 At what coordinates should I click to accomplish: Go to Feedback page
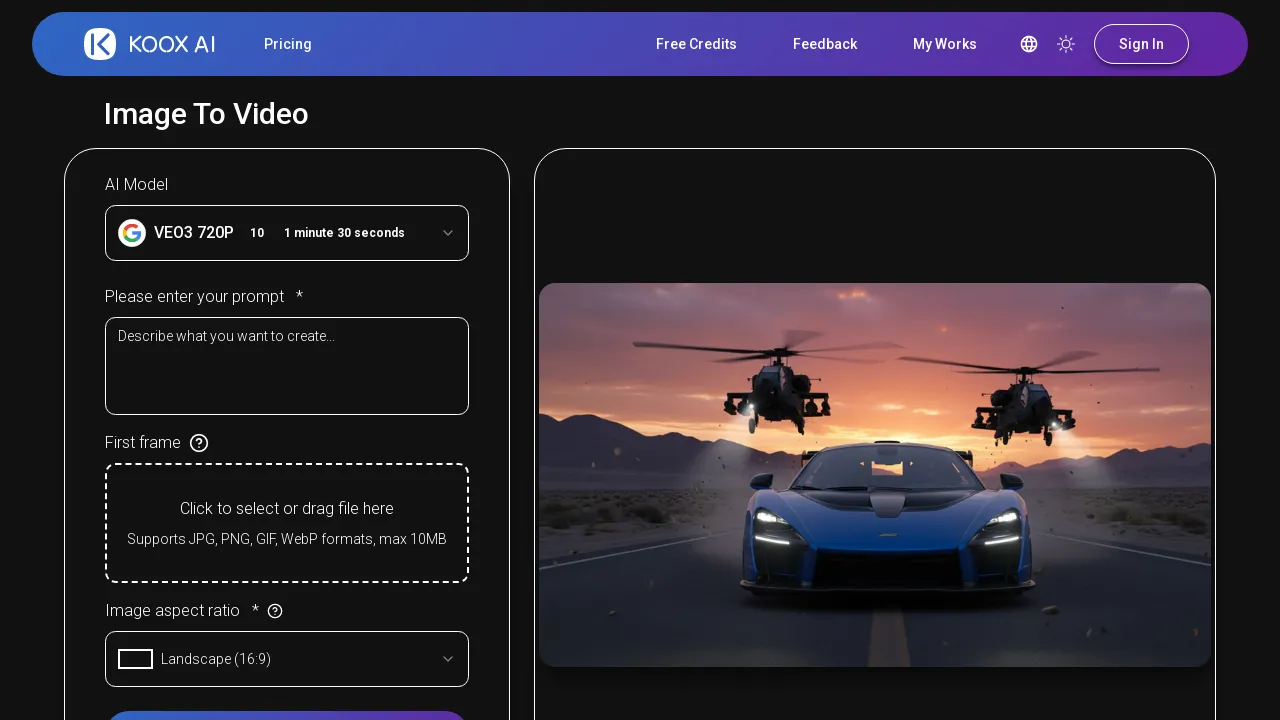(x=825, y=44)
